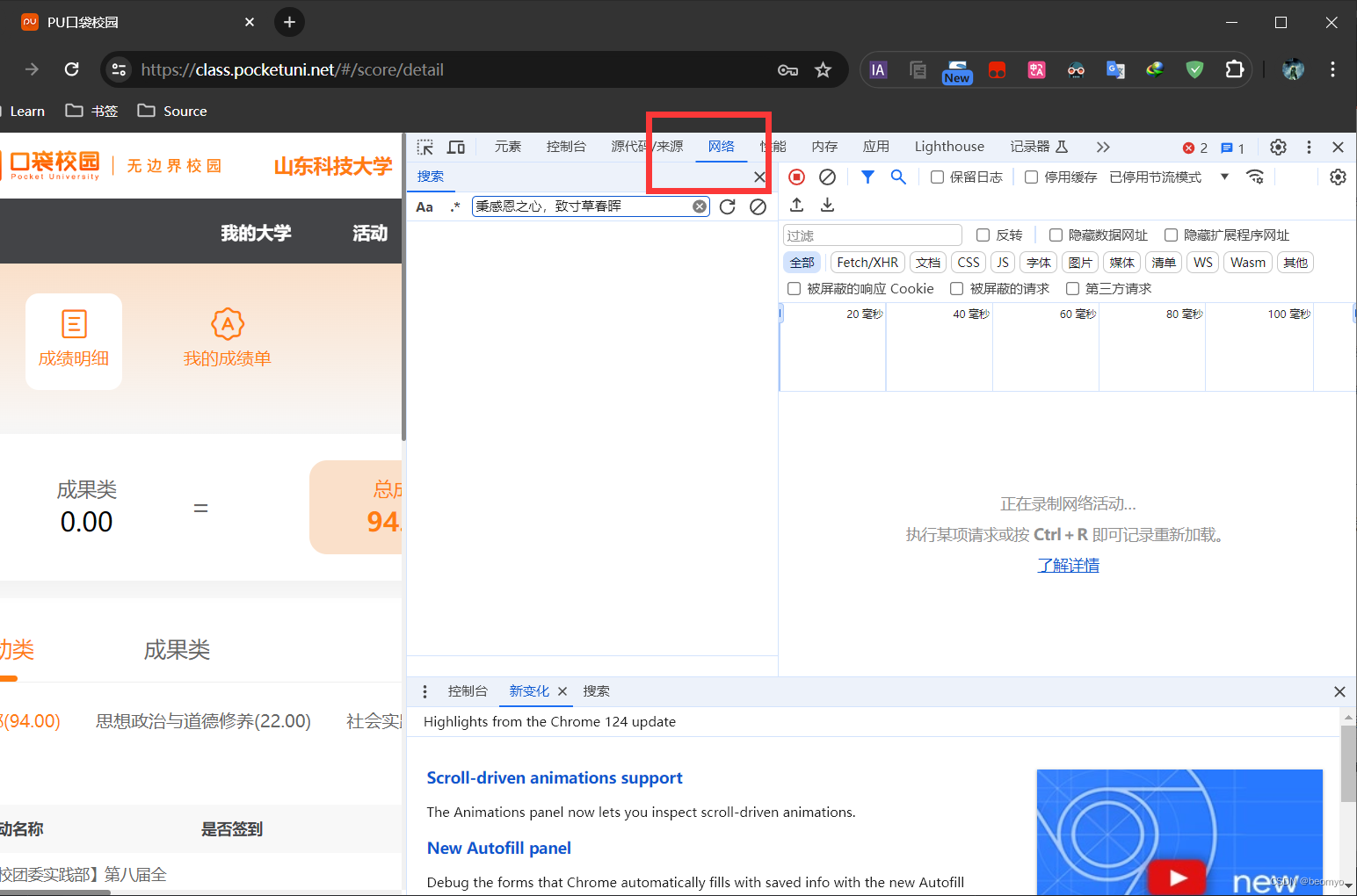Check 隐藏扩展程序网址 checkbox

coord(1171,235)
